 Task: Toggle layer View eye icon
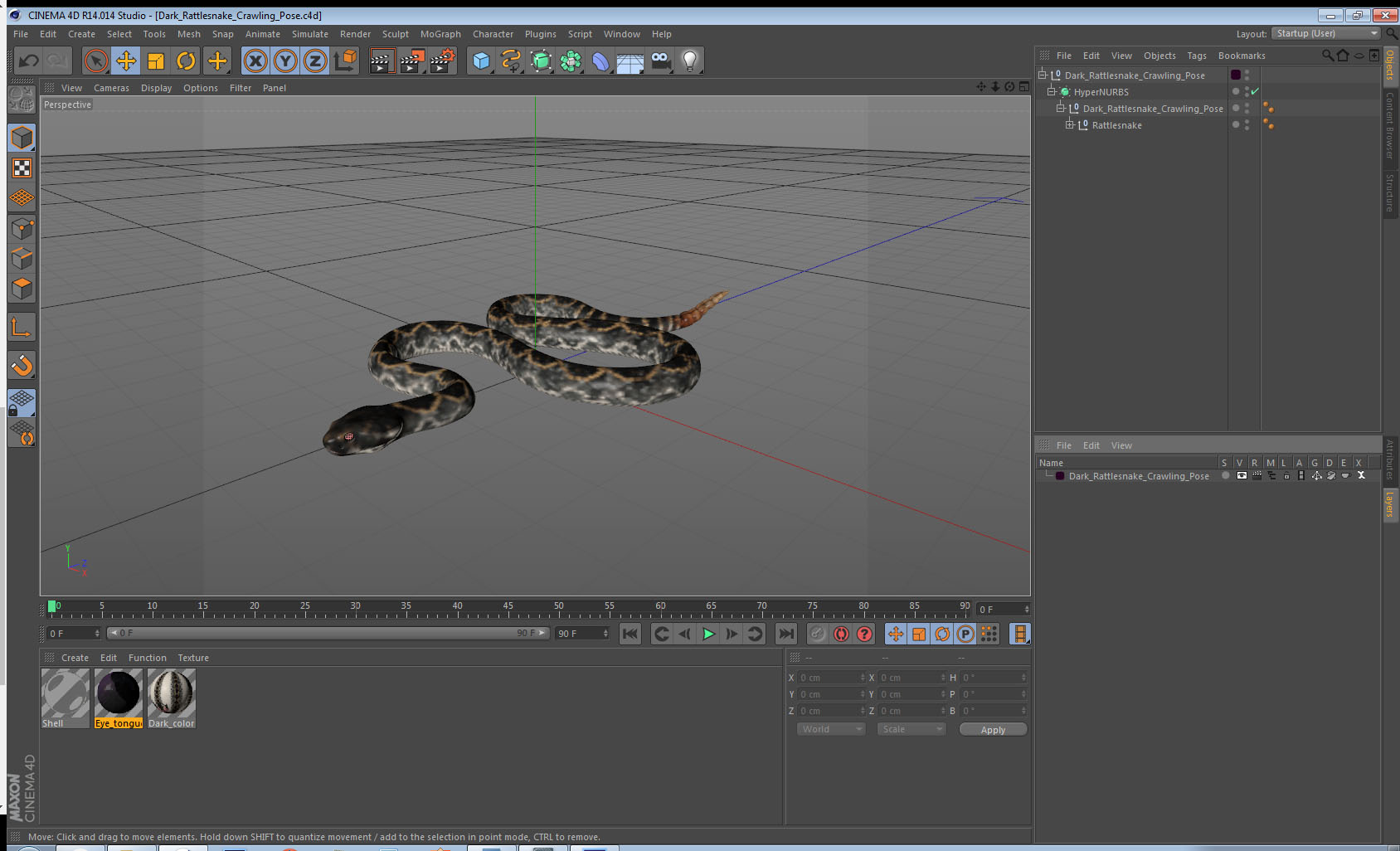[1242, 475]
